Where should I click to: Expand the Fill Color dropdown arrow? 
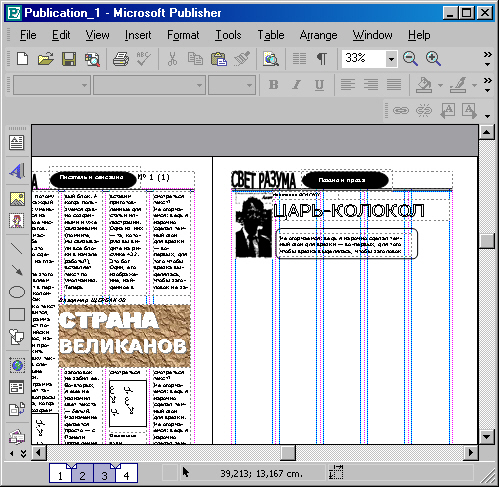click(440, 85)
